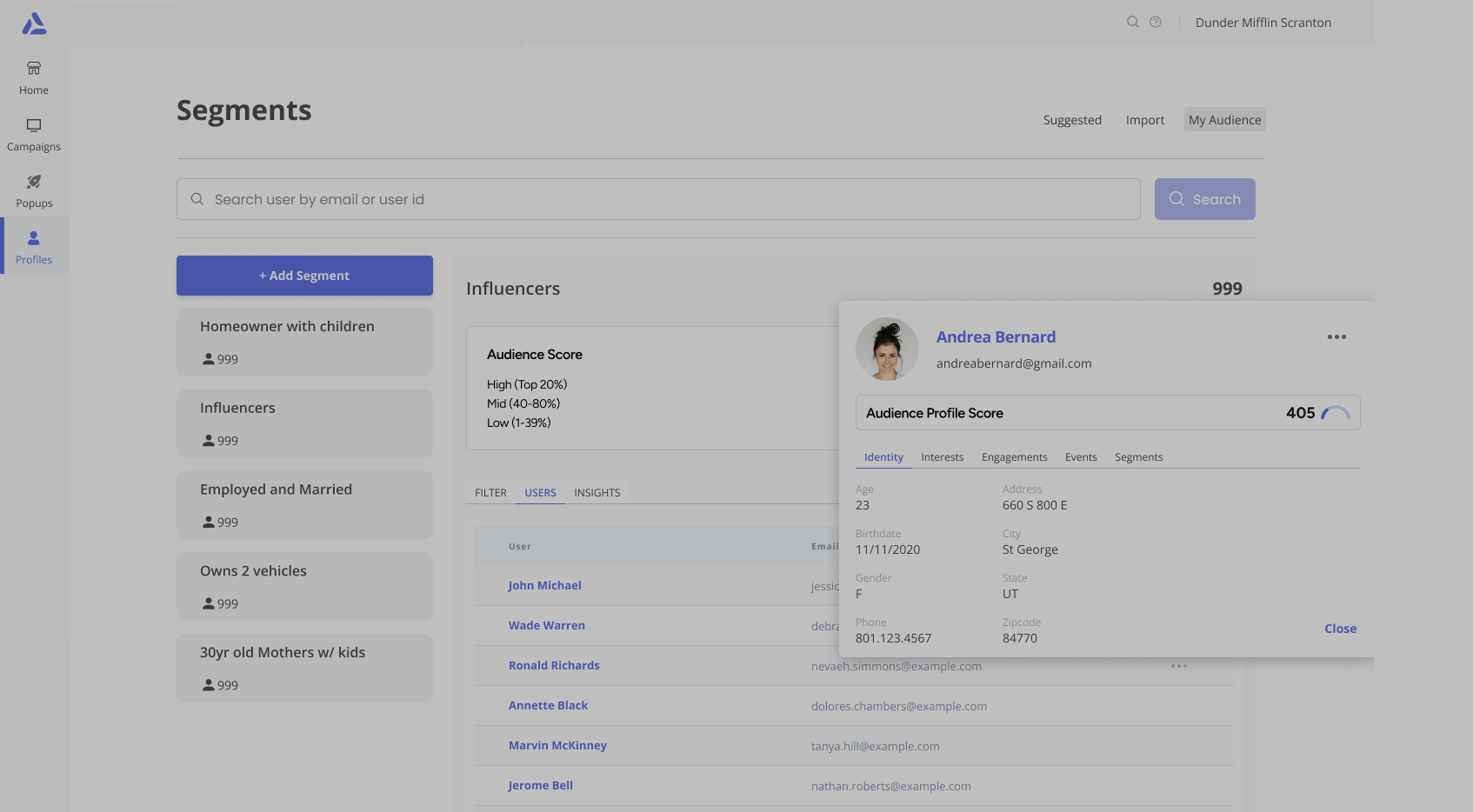Click the purple Search button
Screen dimensions: 1473x812
pyautogui.click(x=1204, y=199)
